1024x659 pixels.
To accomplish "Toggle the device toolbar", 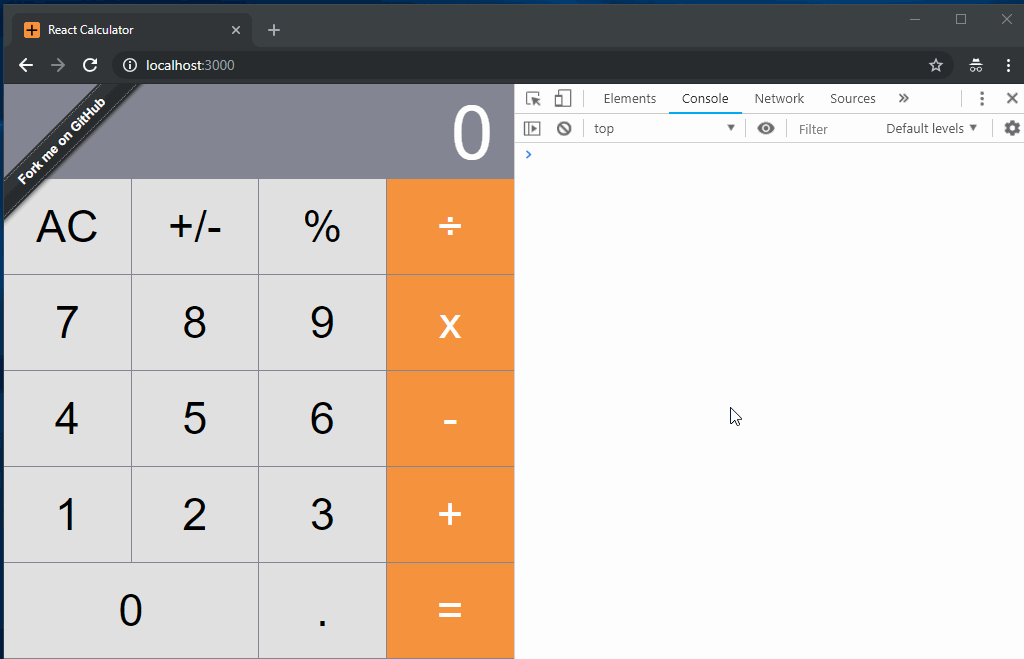I will [x=562, y=98].
